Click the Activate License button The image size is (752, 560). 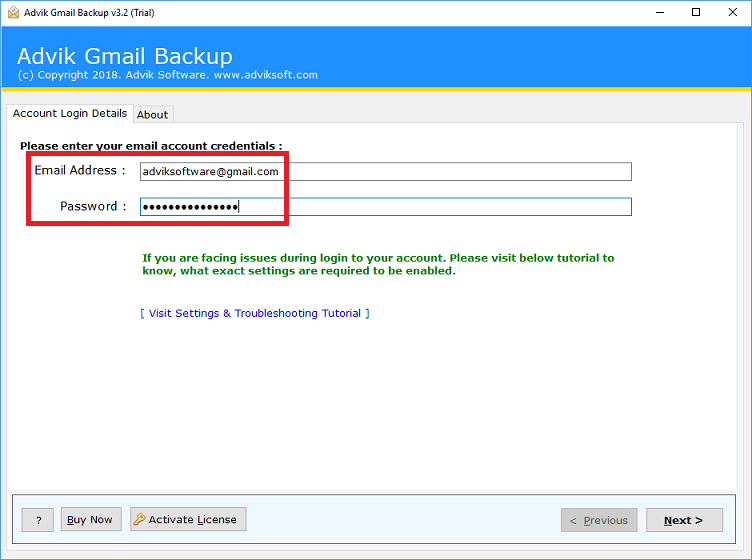188,519
